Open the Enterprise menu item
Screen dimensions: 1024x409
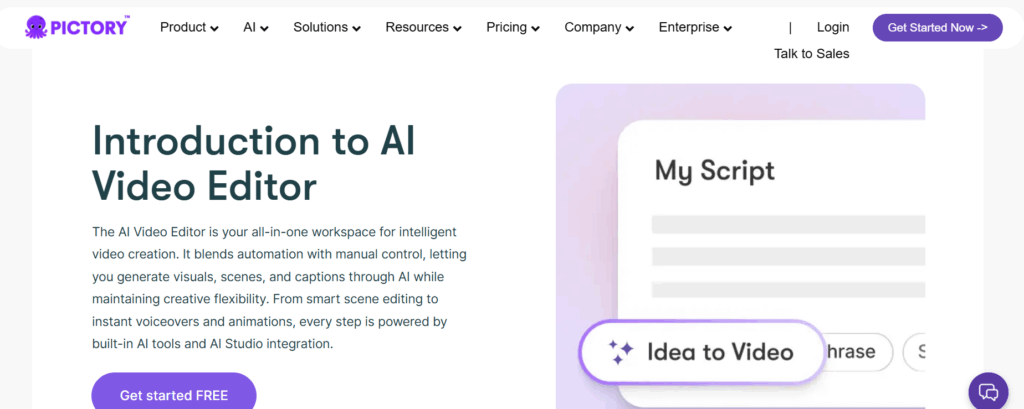(x=695, y=28)
